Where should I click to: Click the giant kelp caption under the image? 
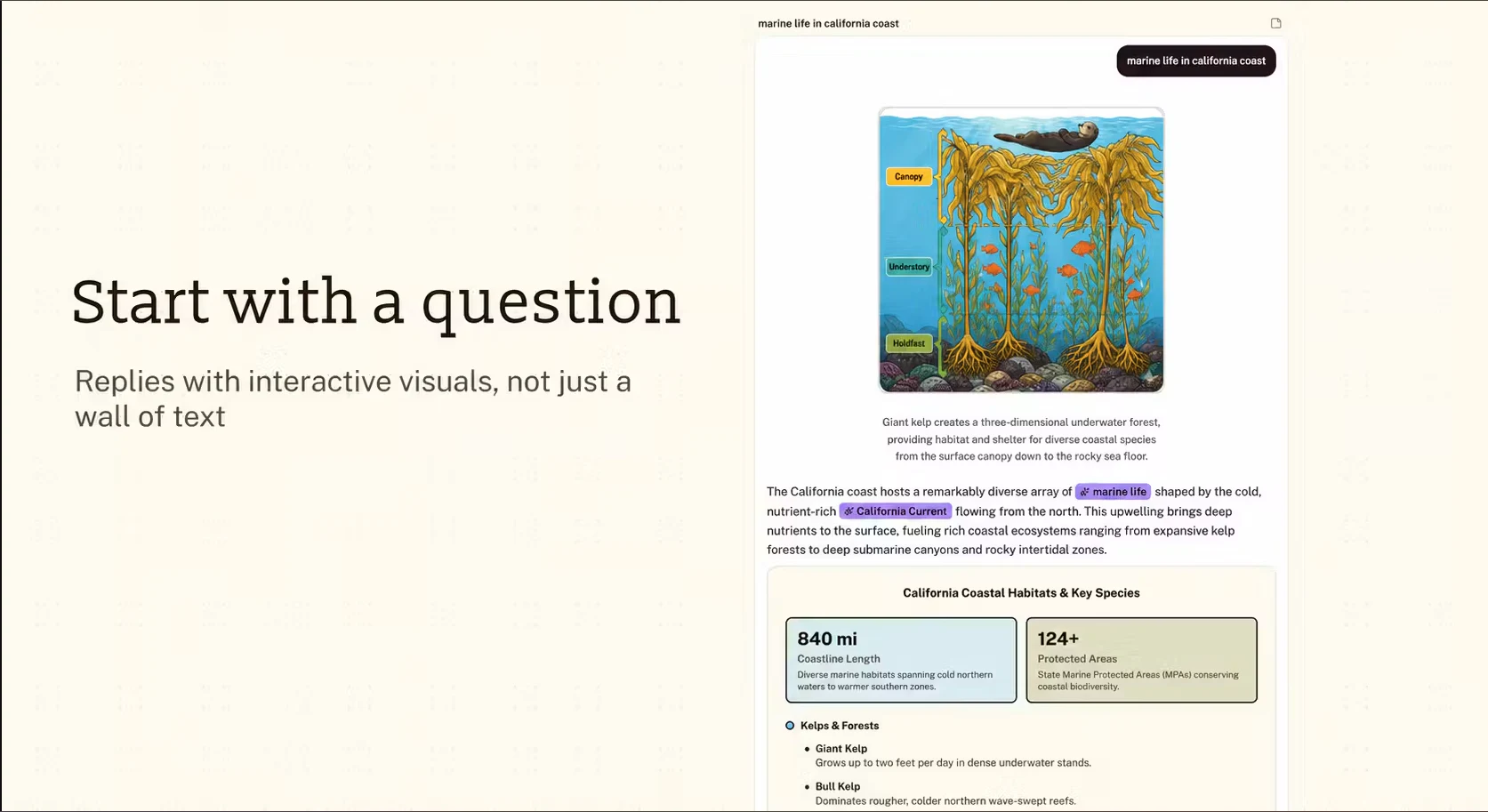(1021, 439)
